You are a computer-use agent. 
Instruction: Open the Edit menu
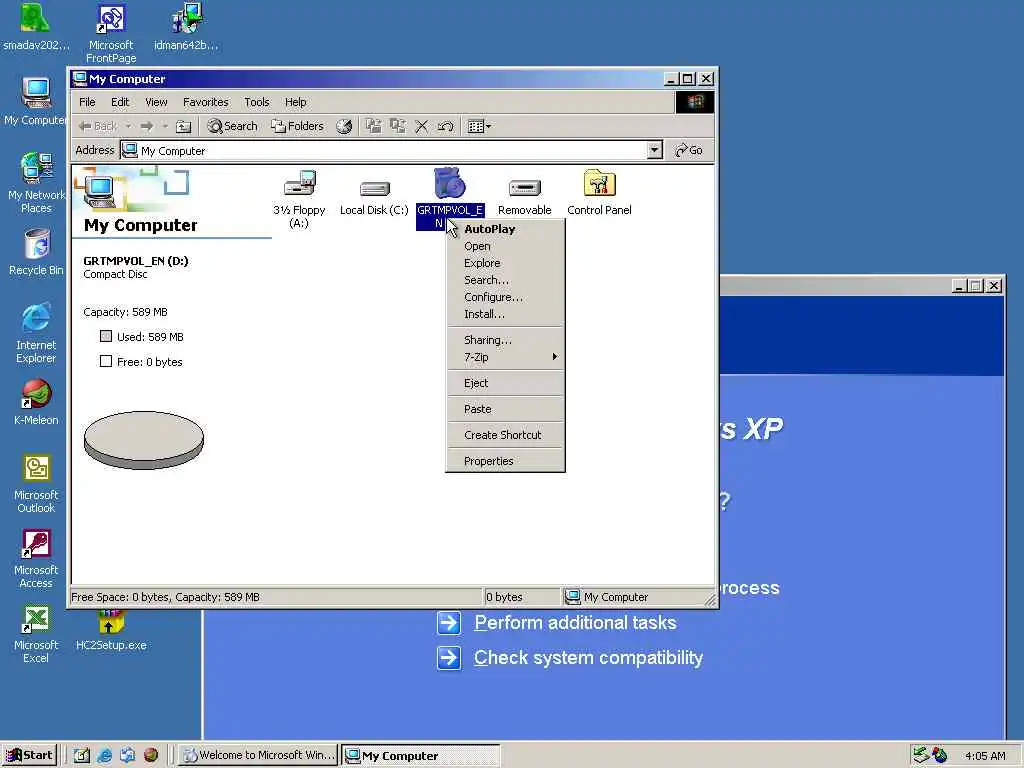coord(120,103)
